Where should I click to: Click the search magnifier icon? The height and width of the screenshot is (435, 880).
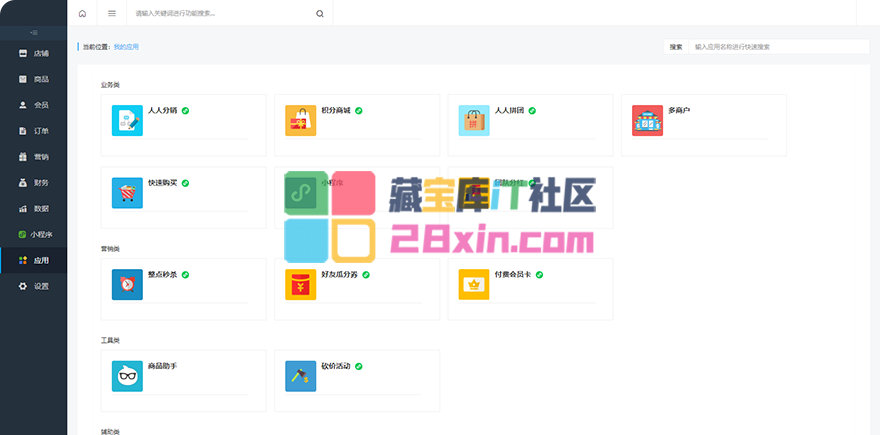(x=320, y=13)
